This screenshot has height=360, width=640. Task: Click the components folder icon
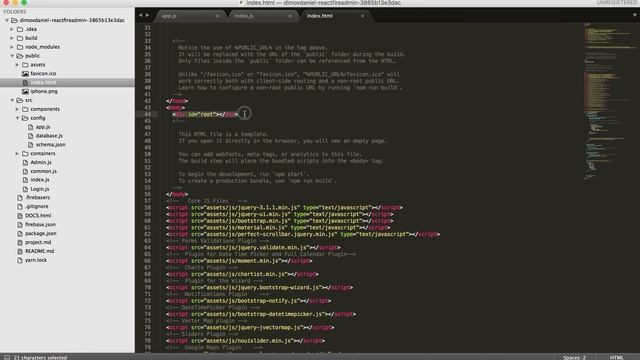click(25, 109)
